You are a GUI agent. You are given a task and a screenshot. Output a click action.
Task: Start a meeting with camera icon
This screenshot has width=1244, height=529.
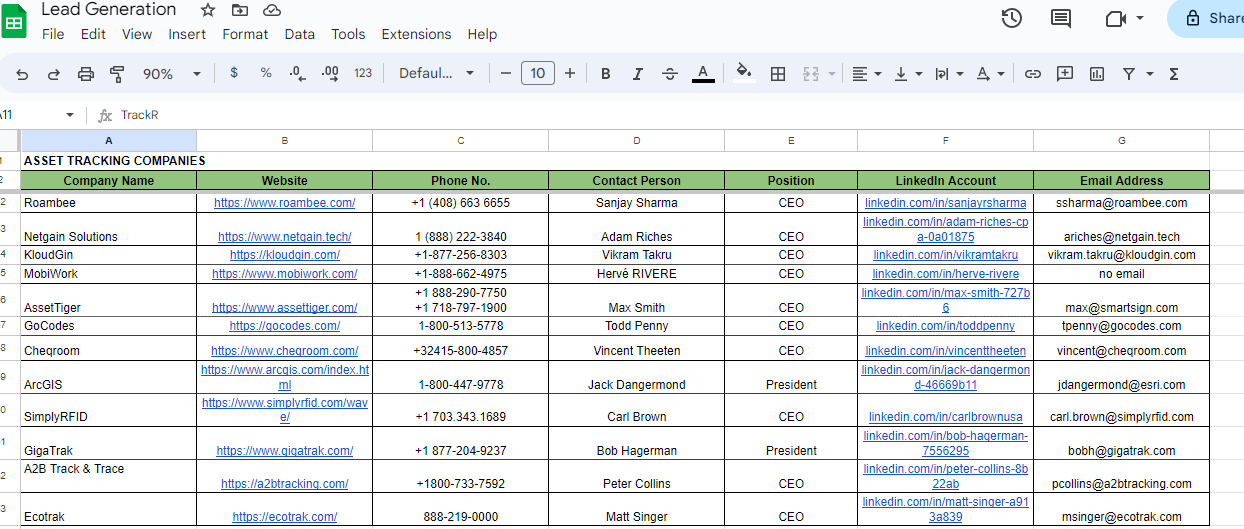(x=1116, y=18)
